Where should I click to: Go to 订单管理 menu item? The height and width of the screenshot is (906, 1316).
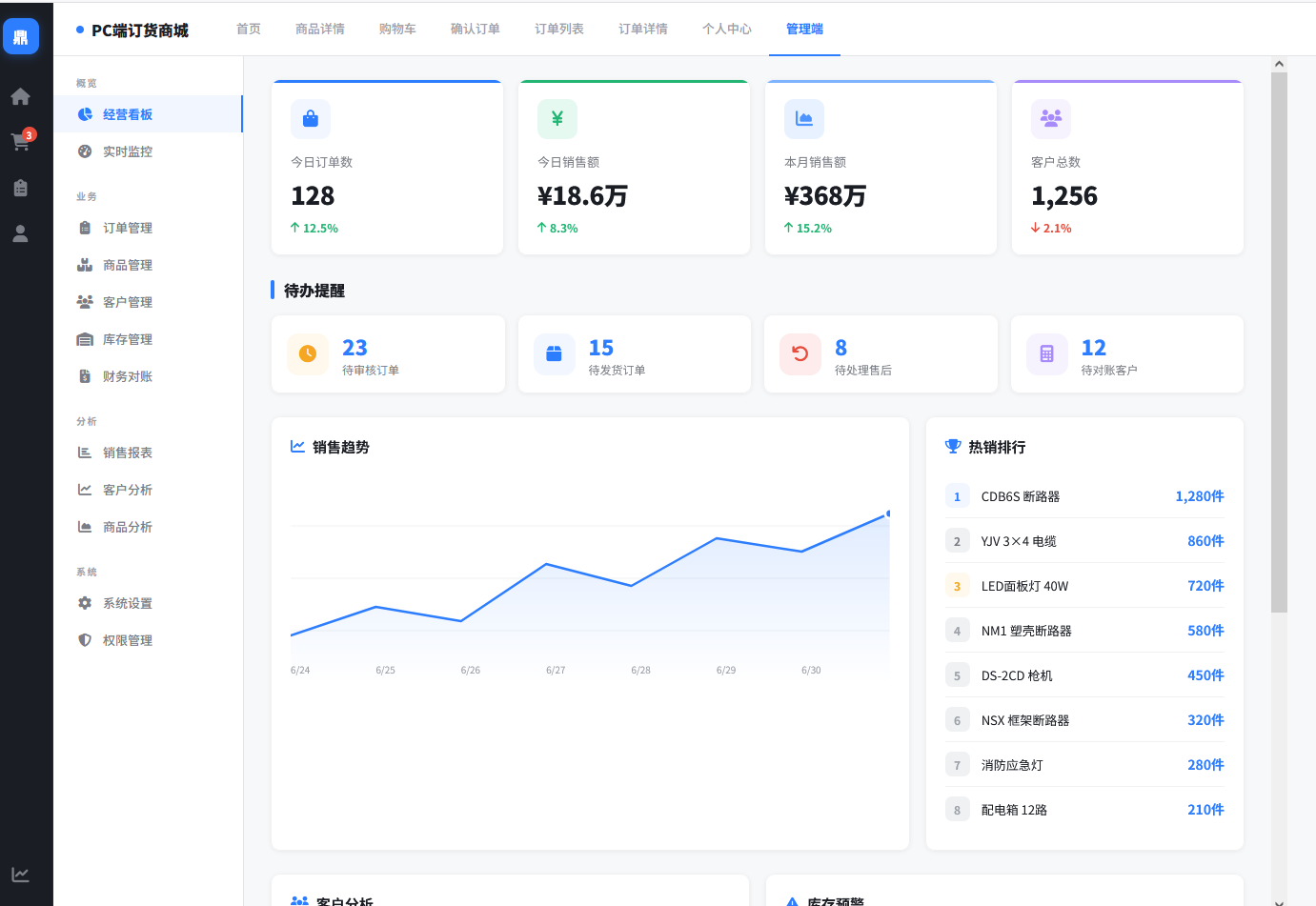[148, 228]
